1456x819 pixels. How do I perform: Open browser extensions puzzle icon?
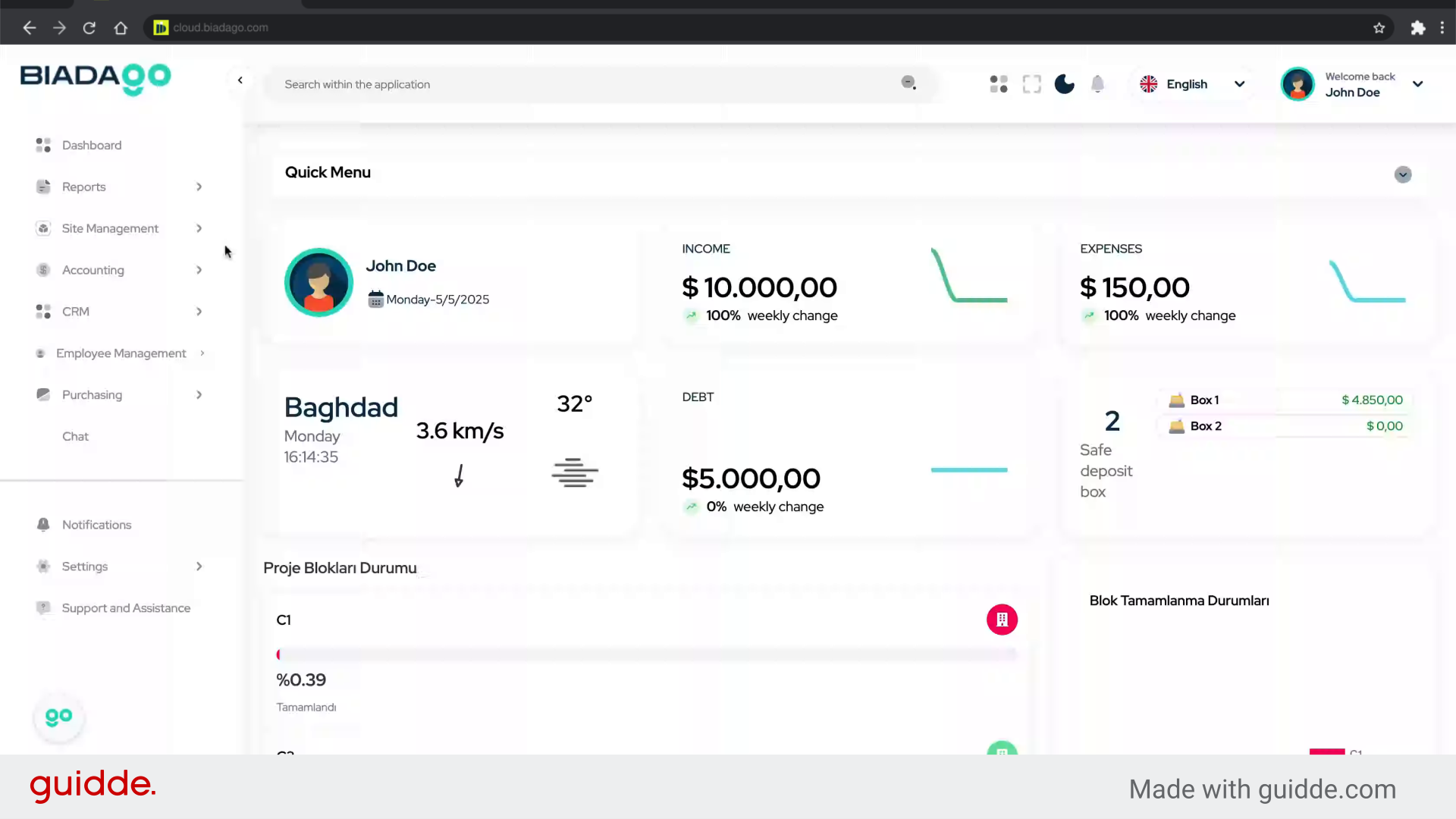pyautogui.click(x=1417, y=28)
